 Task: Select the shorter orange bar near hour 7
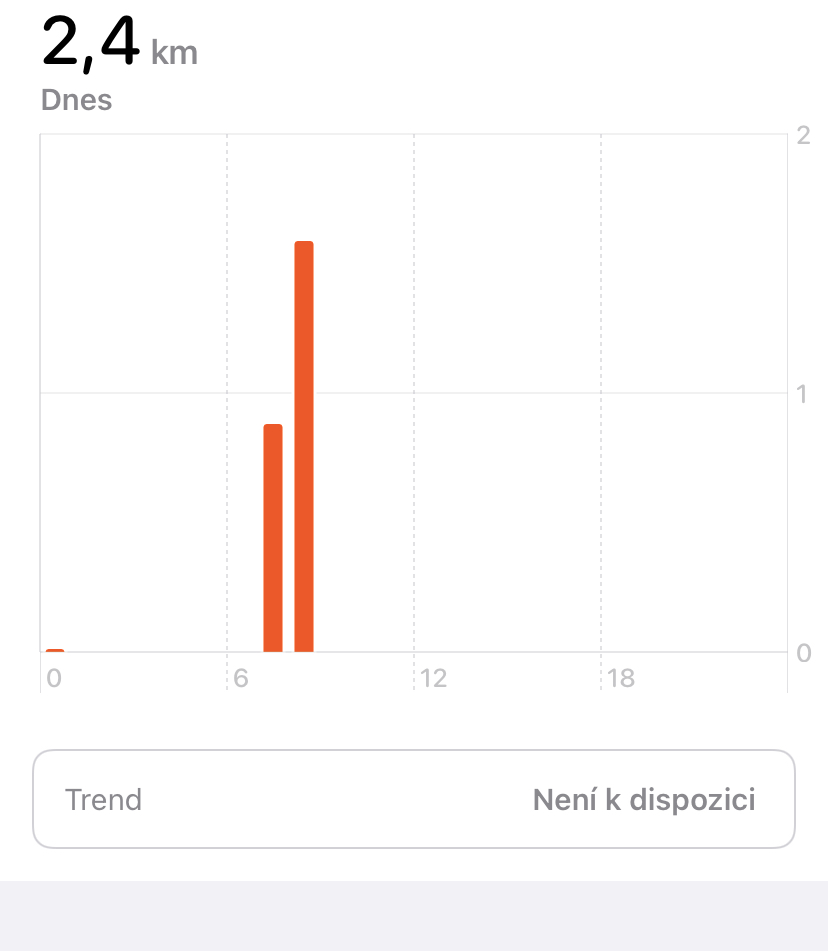(x=273, y=538)
